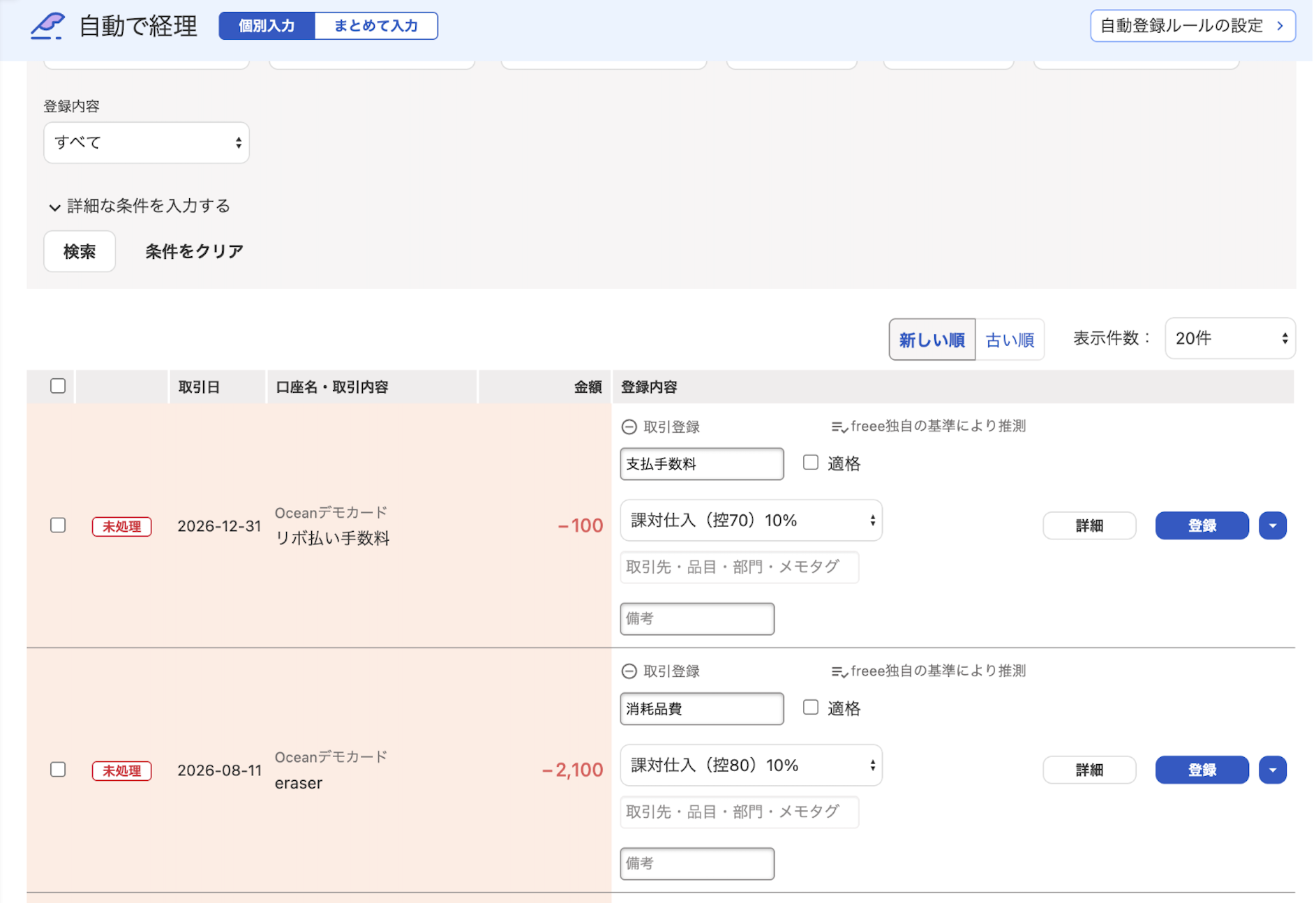Click amount −100
This screenshot has width=1316, height=903.
pyautogui.click(x=581, y=525)
